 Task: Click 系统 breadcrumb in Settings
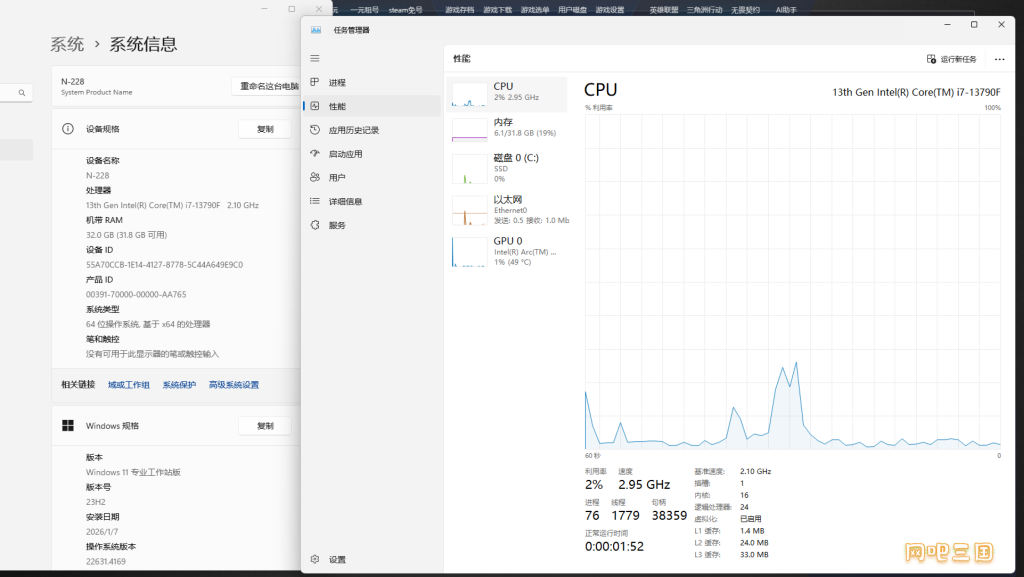click(x=67, y=44)
